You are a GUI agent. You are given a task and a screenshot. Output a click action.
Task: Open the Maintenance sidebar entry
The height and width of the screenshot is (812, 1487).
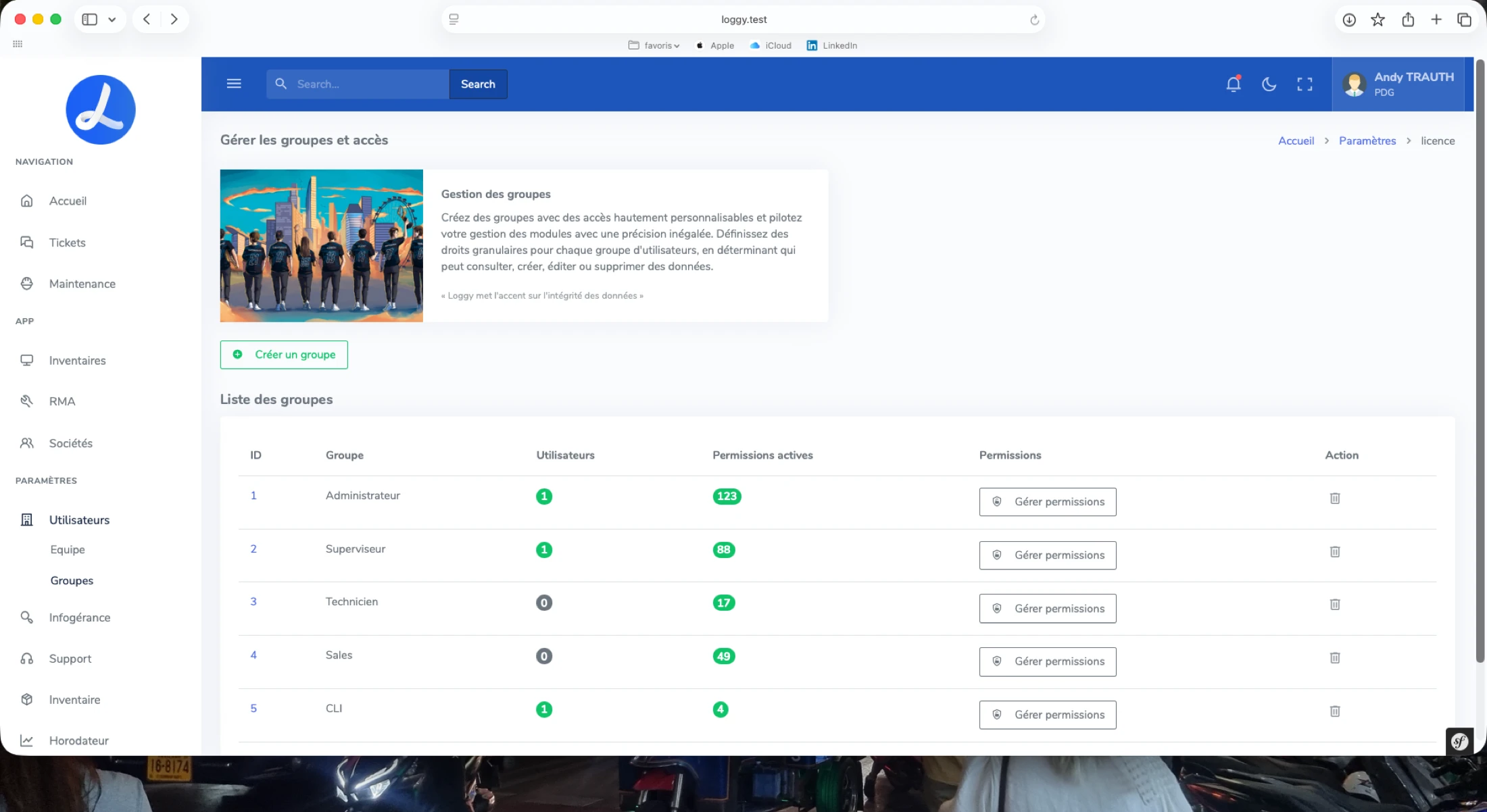(x=82, y=284)
